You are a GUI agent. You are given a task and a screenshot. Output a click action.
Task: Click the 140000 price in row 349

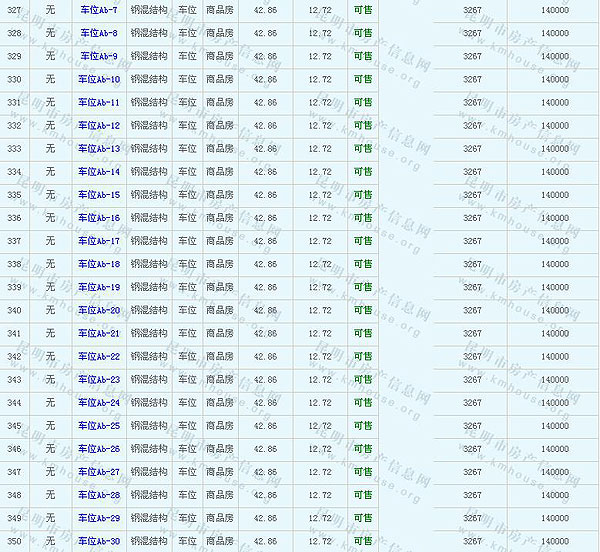[x=554, y=518]
